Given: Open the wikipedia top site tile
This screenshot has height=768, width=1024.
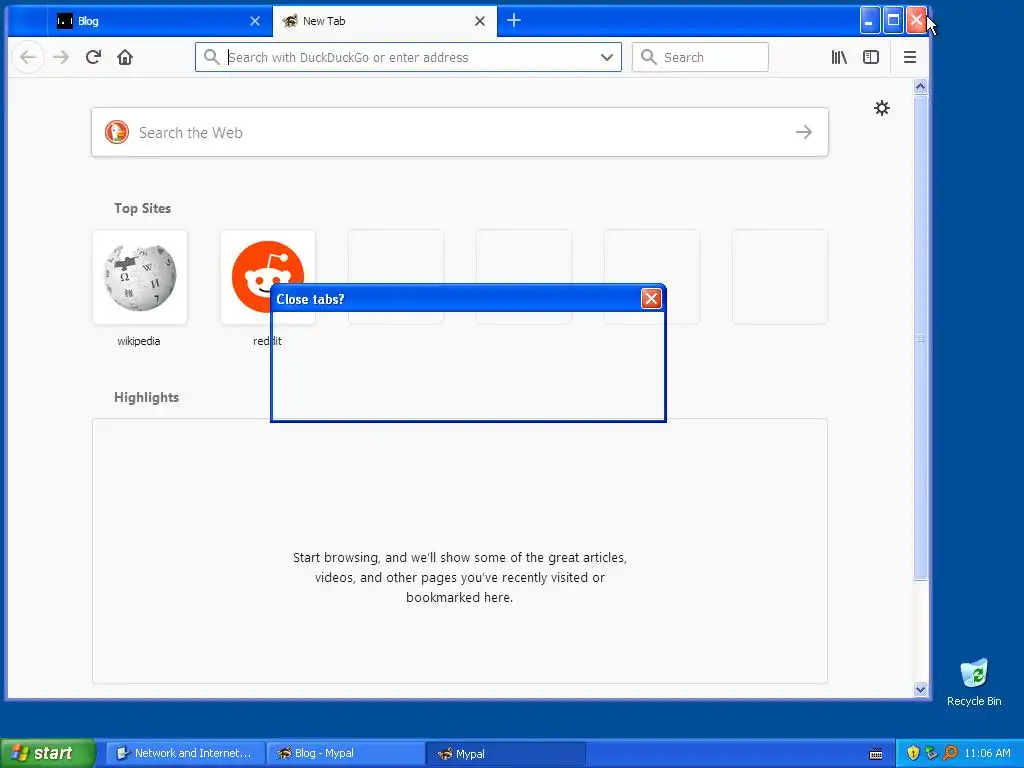Looking at the screenshot, I should click(140, 277).
